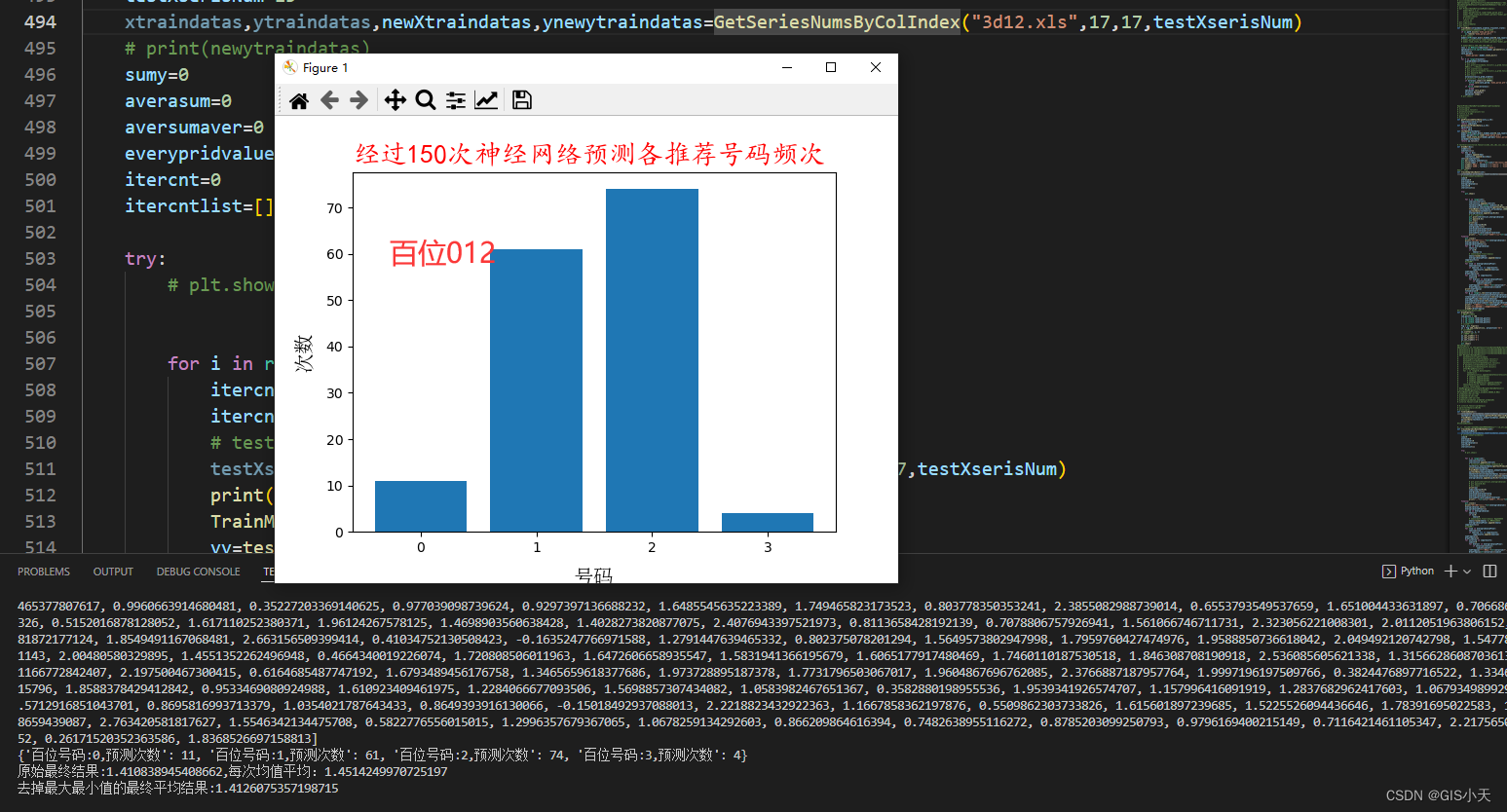
Task: Select the Zoom to rectangle tool
Action: click(425, 100)
